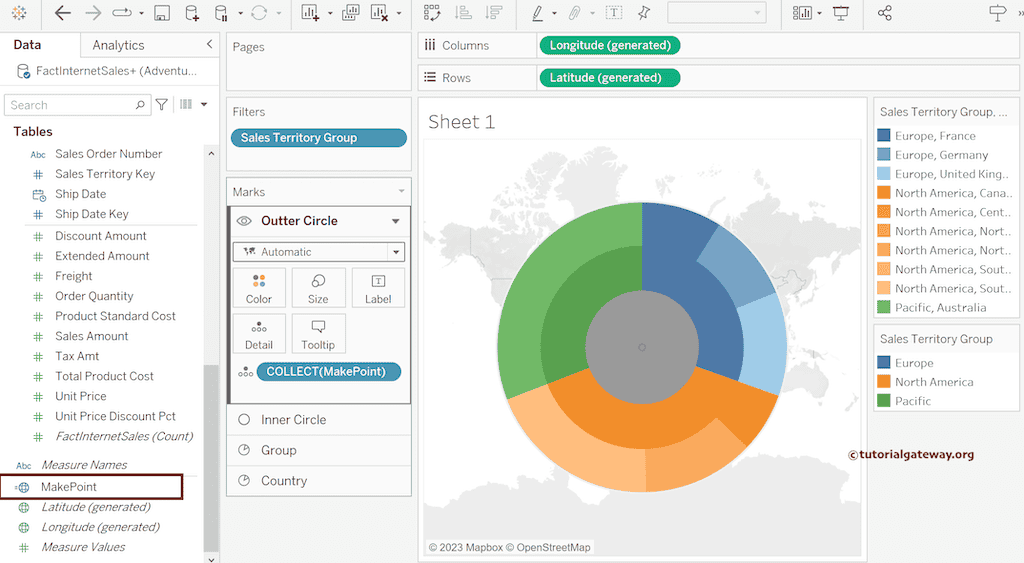Click the Undo back arrow in toolbar
Viewport: 1024px width, 563px height.
tap(63, 13)
